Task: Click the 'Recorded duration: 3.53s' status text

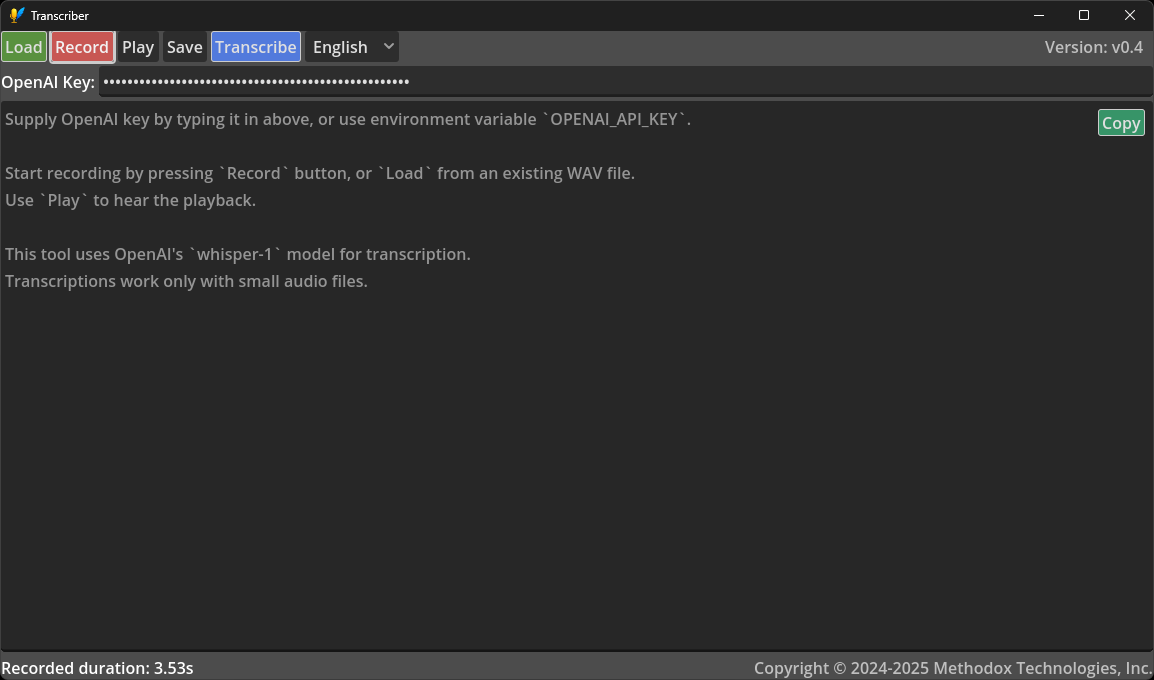Action: [x=97, y=668]
